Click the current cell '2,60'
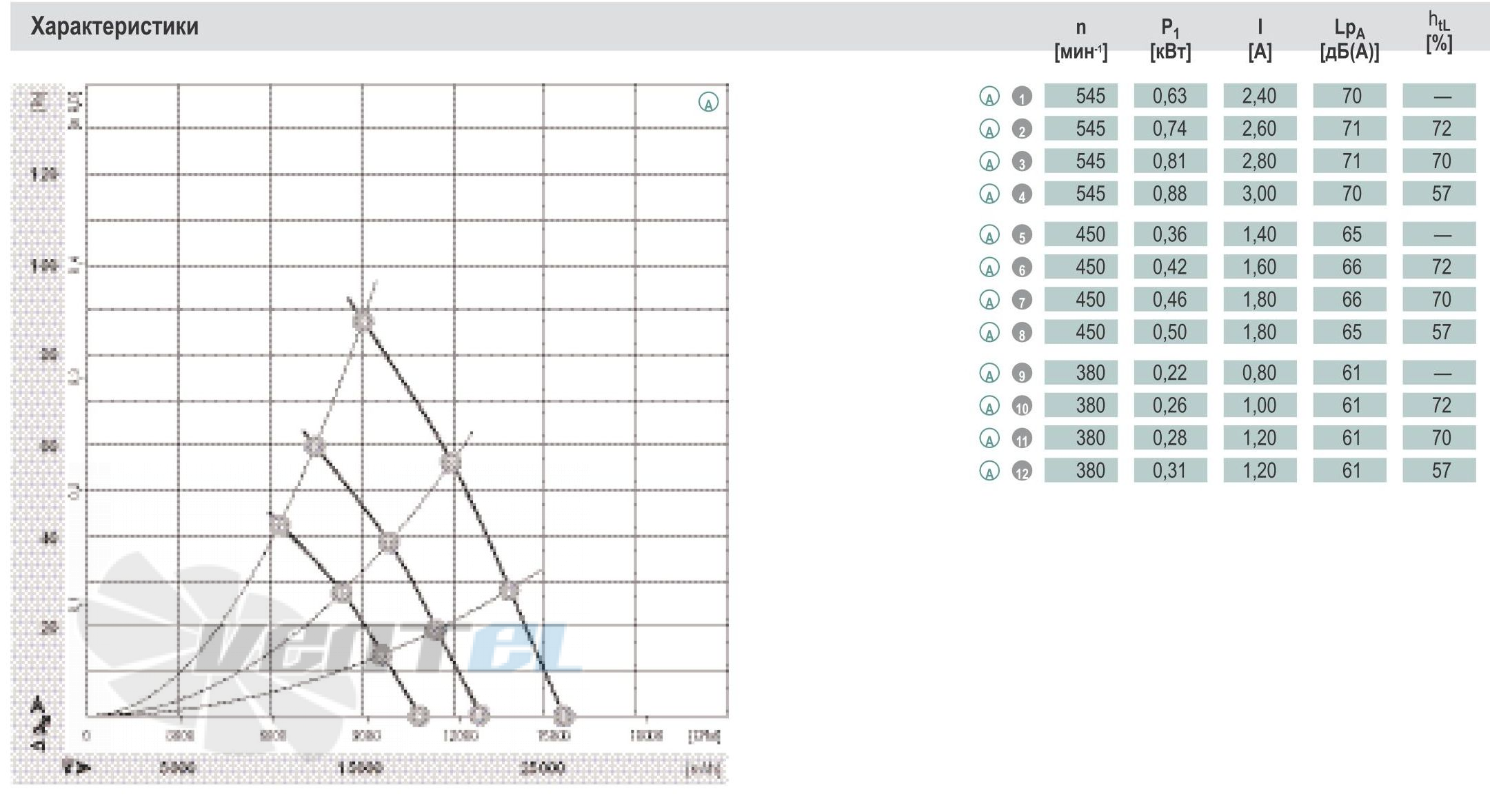This screenshot has height=812, width=1490. (1260, 128)
